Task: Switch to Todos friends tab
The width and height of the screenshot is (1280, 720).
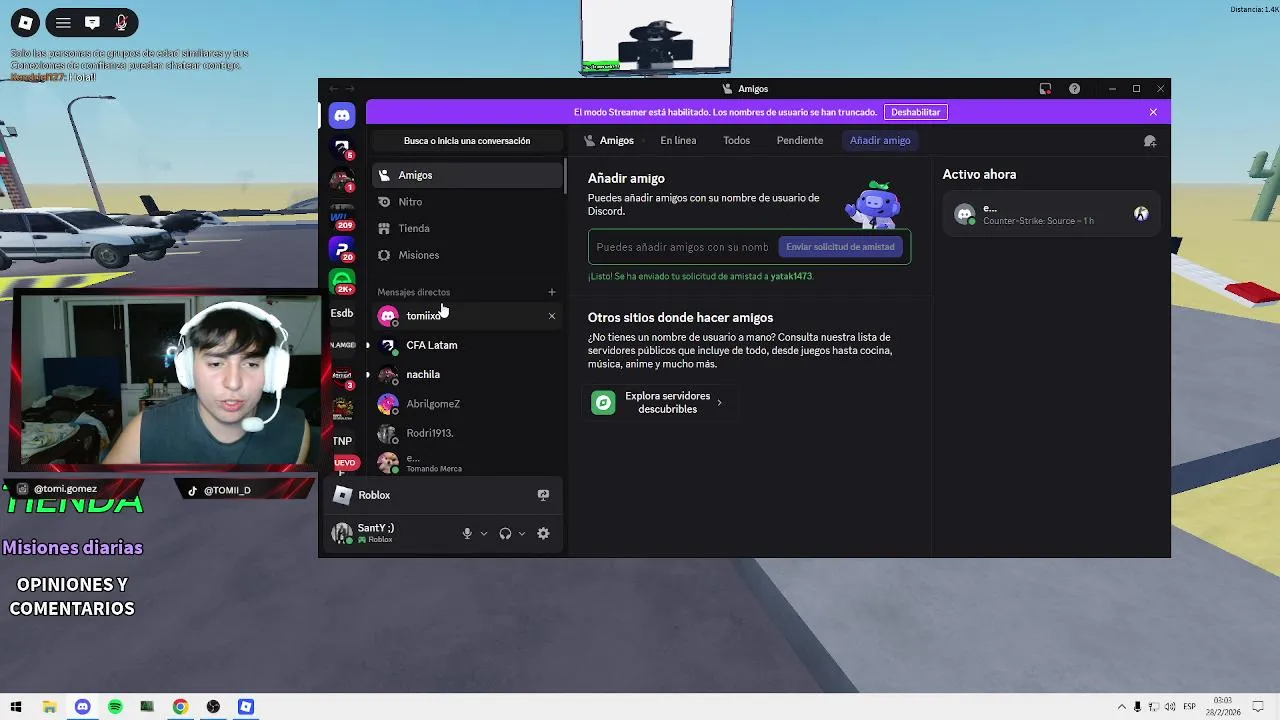Action: tap(736, 141)
